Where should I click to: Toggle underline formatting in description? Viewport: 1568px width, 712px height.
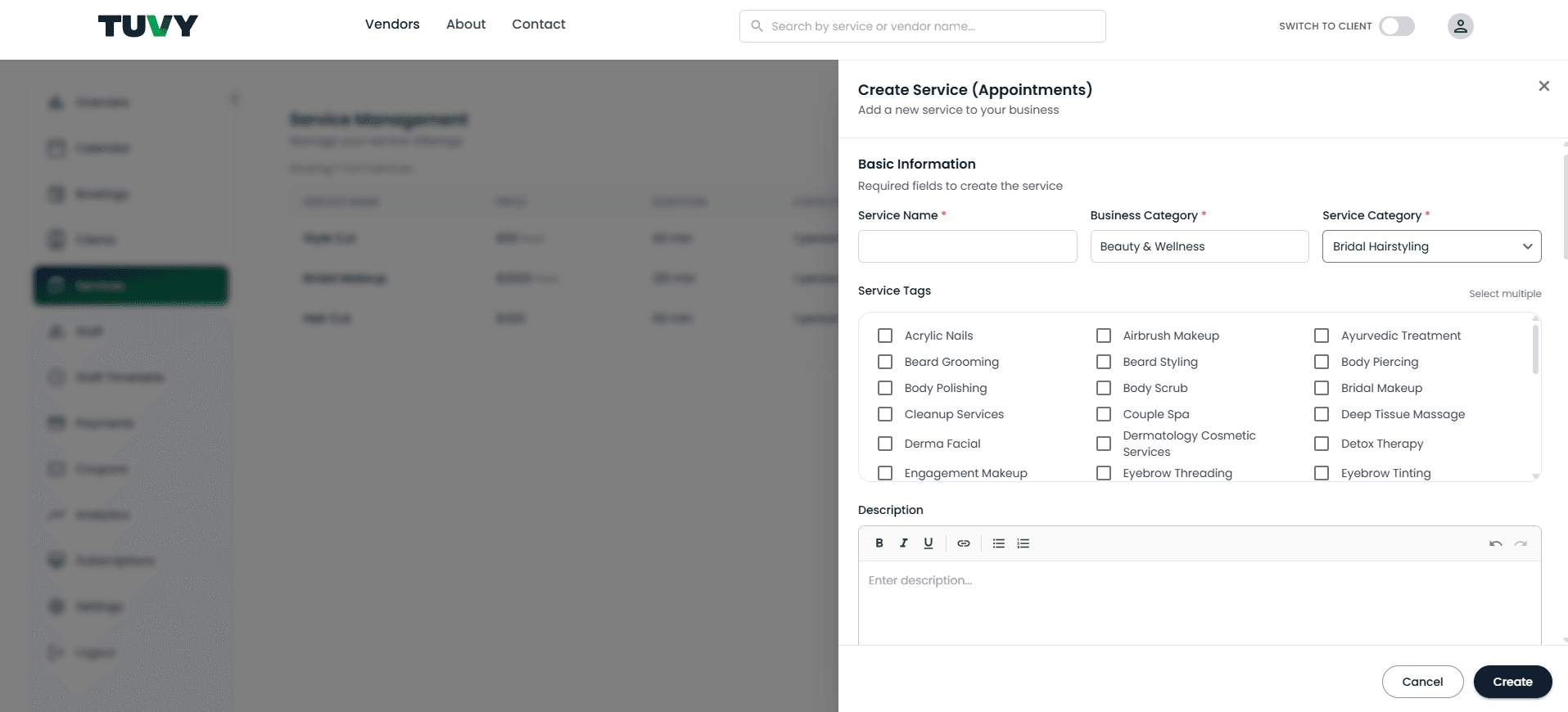[929, 543]
